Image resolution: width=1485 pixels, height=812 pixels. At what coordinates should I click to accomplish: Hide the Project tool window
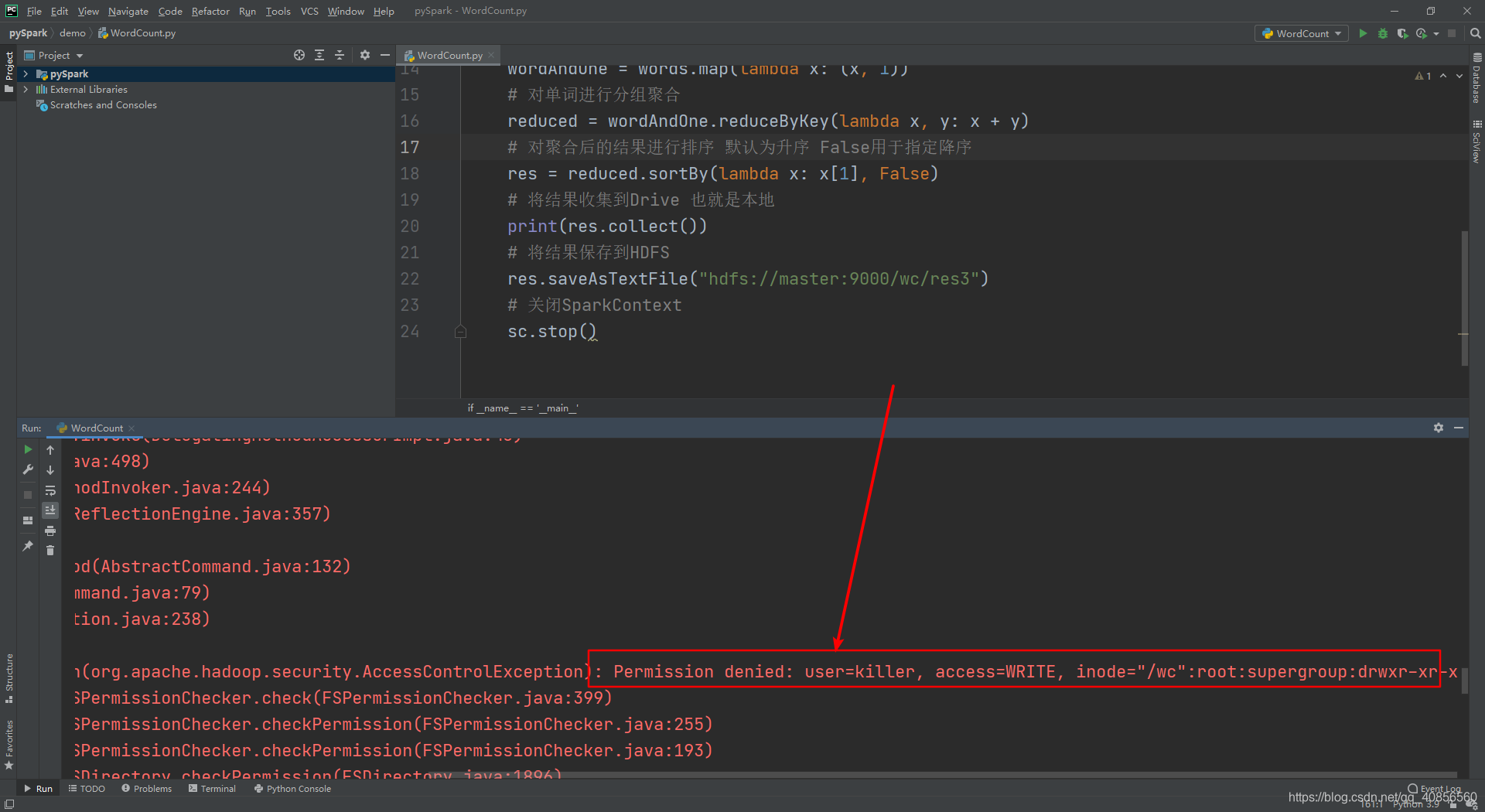tap(385, 55)
